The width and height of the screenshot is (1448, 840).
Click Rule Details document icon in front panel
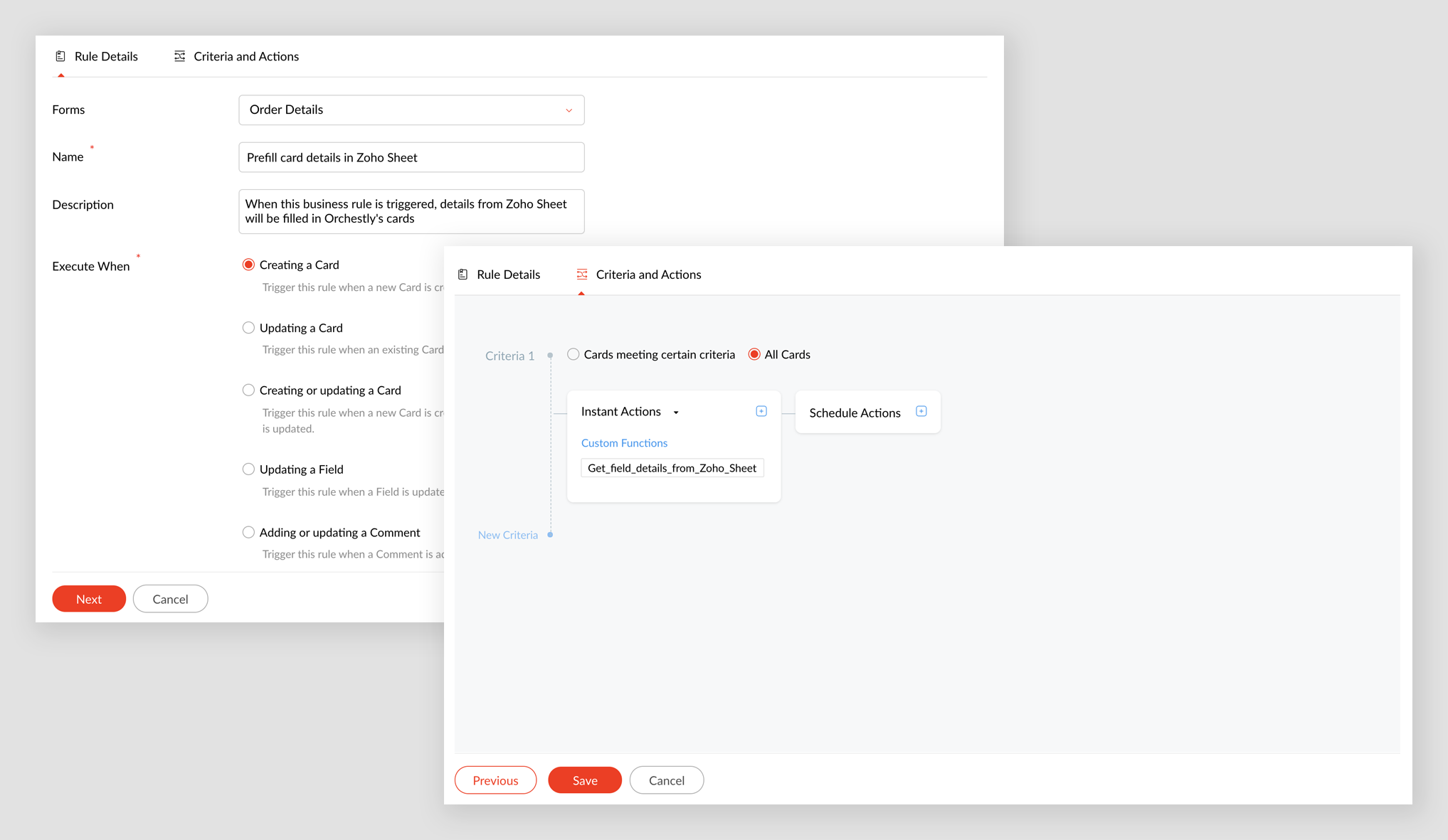463,275
